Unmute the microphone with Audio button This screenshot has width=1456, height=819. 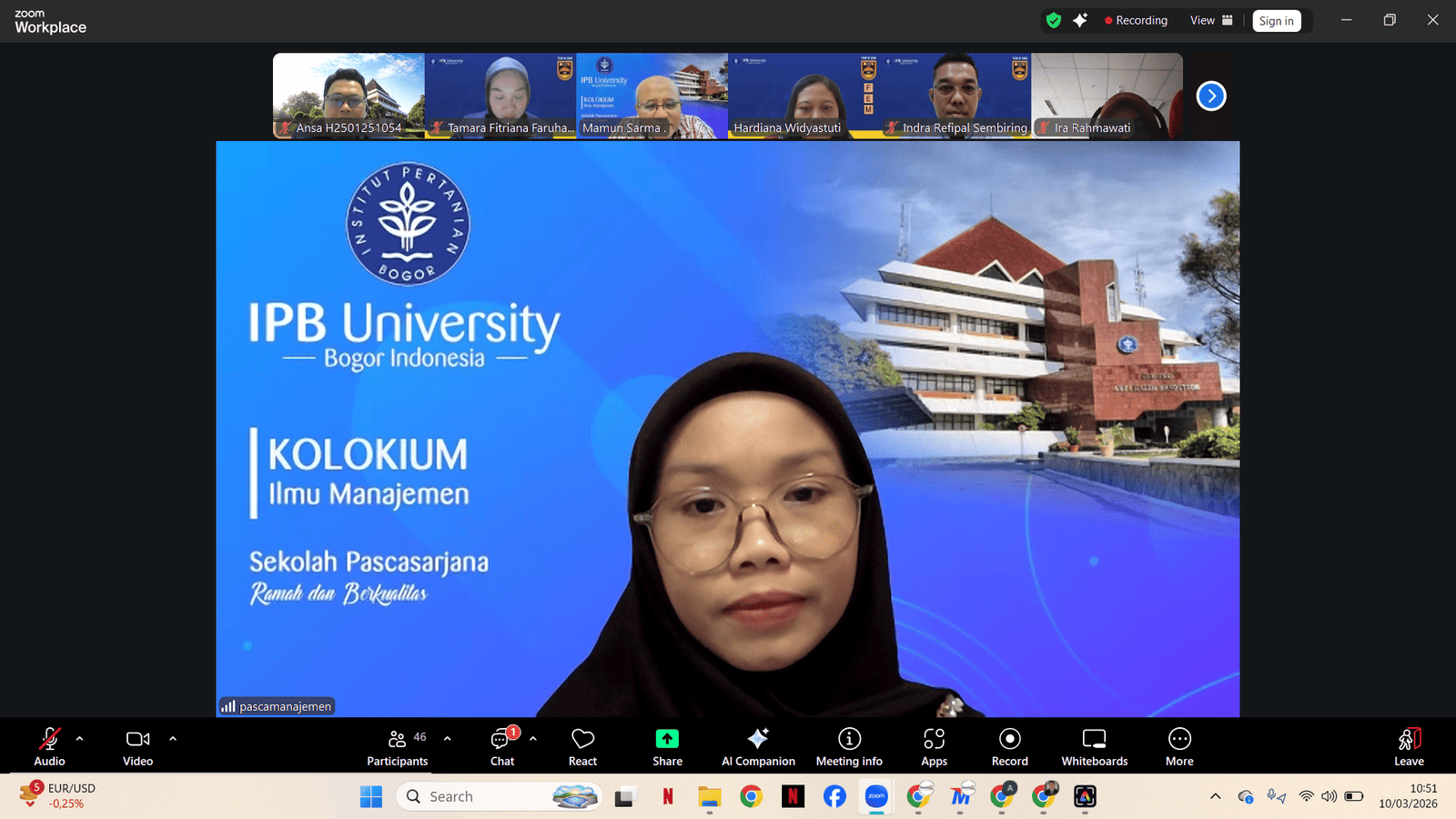coord(49,746)
